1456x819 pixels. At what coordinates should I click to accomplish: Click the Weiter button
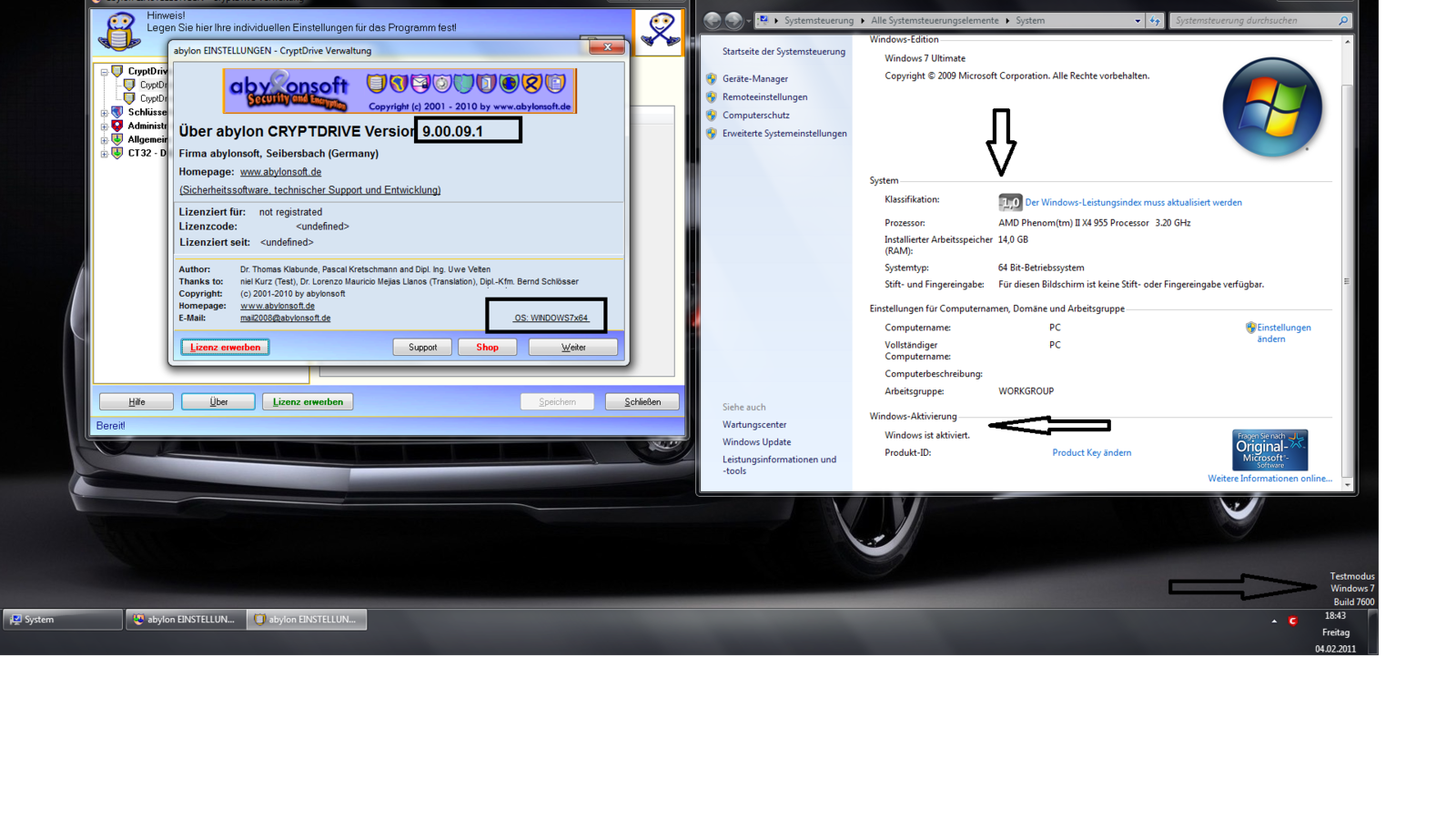coord(573,347)
